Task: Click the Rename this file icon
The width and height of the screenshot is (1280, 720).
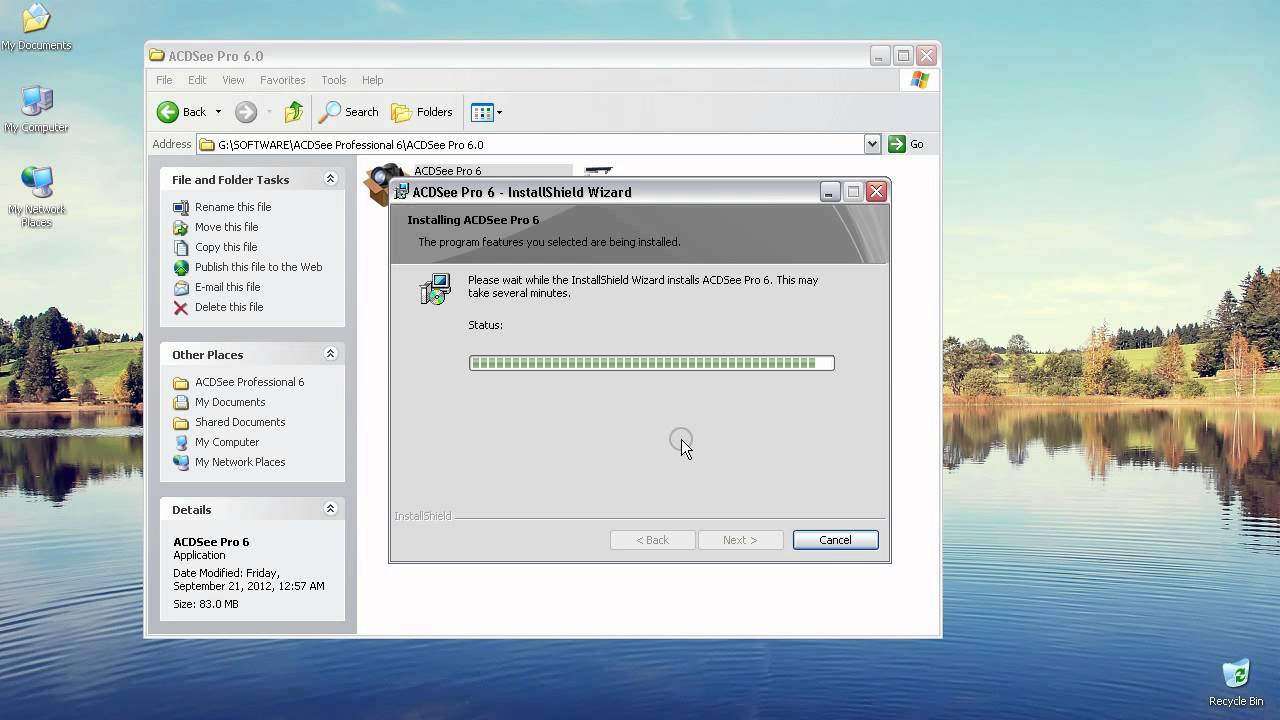Action: [x=181, y=207]
